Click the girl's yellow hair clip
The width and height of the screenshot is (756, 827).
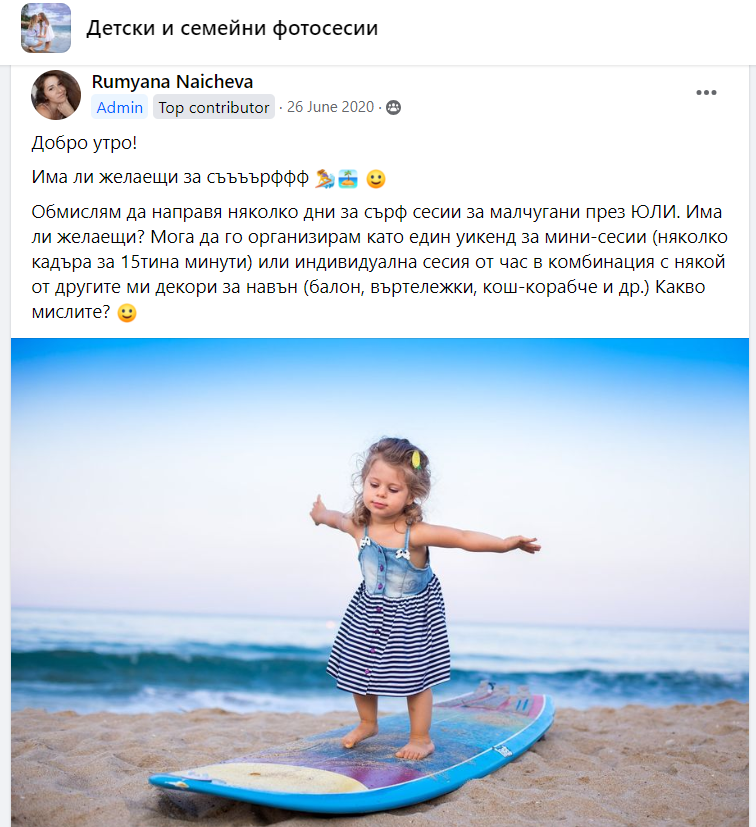(x=416, y=460)
